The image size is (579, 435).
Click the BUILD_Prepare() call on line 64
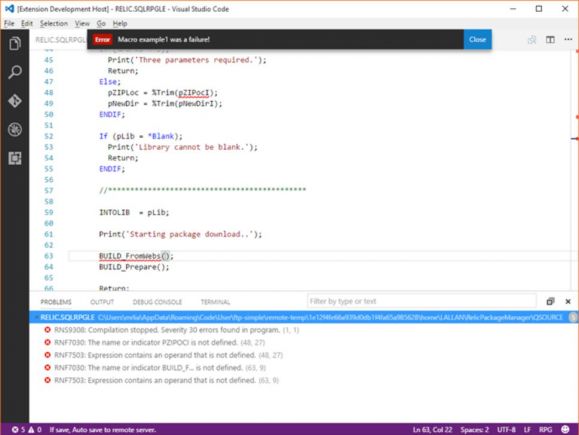(x=134, y=267)
